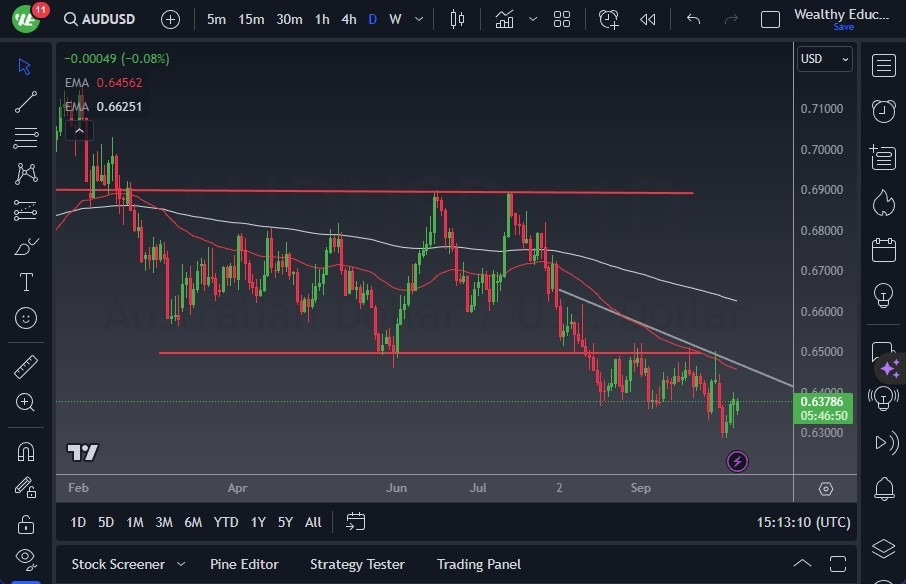Open the emoji sticker tool

tap(26, 318)
